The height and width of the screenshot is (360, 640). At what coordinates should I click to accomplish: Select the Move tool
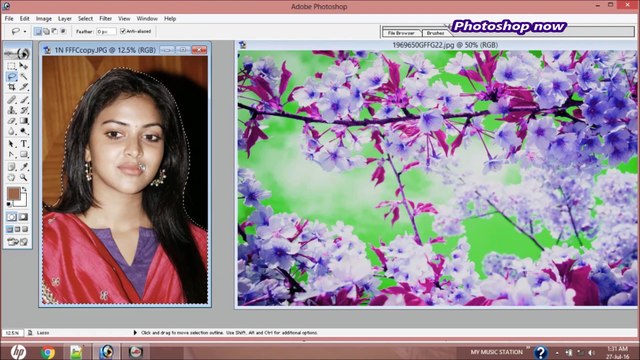24,66
